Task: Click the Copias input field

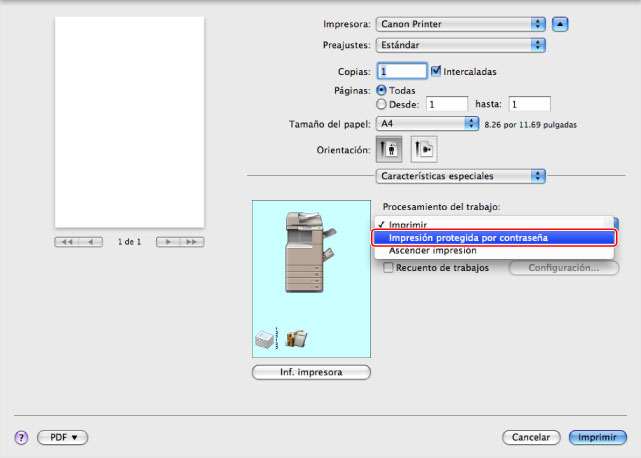Action: tap(401, 71)
